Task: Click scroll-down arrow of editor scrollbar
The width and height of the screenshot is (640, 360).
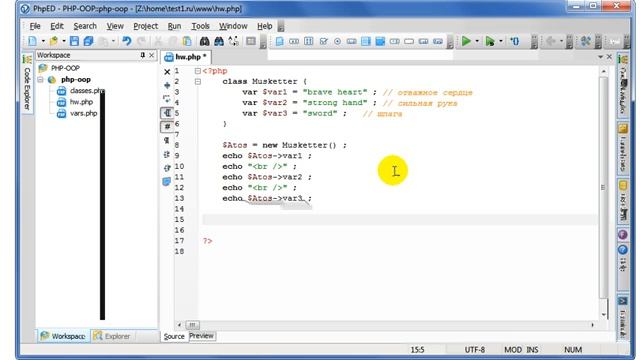Action: click(x=604, y=315)
